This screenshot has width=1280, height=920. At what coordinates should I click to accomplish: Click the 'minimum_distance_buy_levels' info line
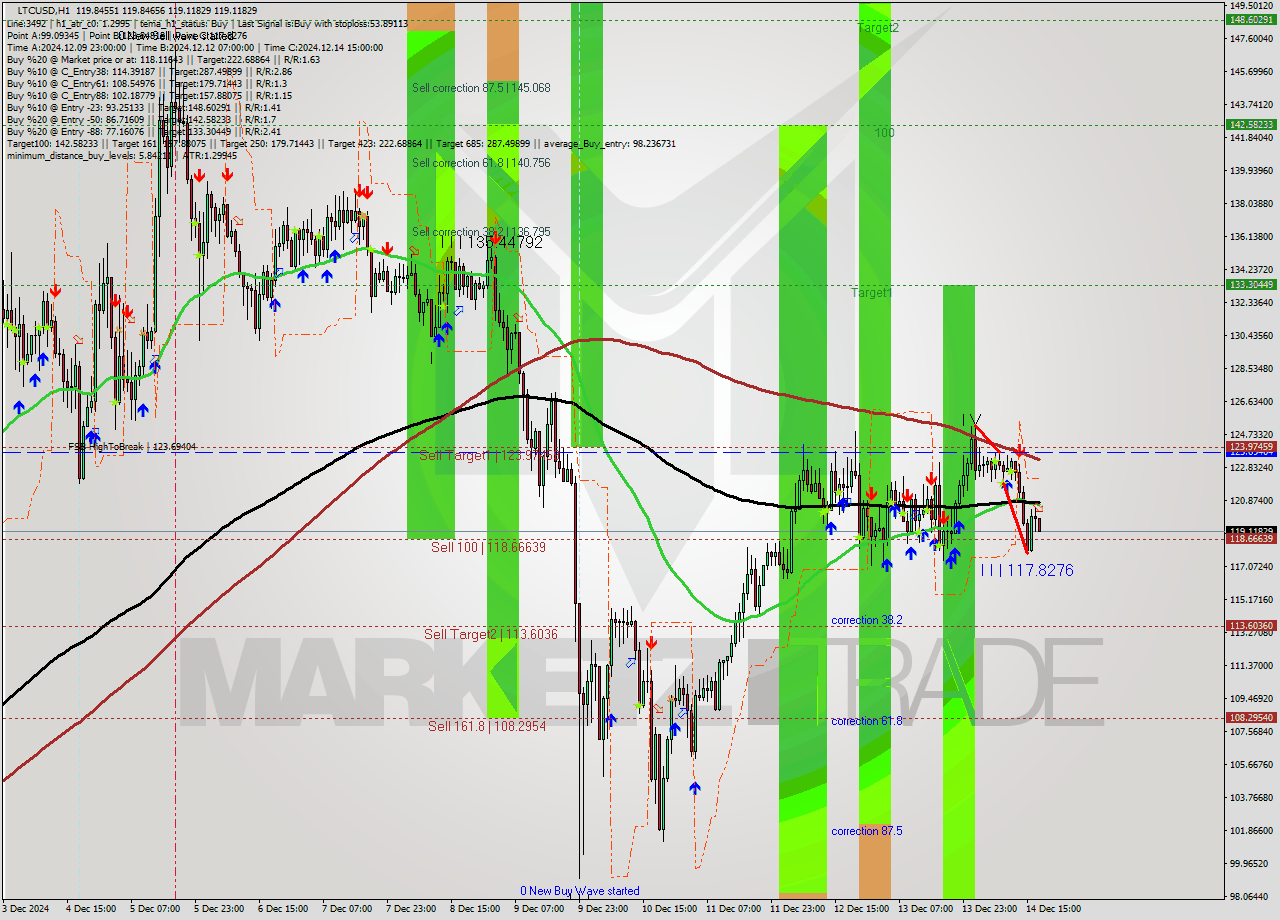pos(121,155)
